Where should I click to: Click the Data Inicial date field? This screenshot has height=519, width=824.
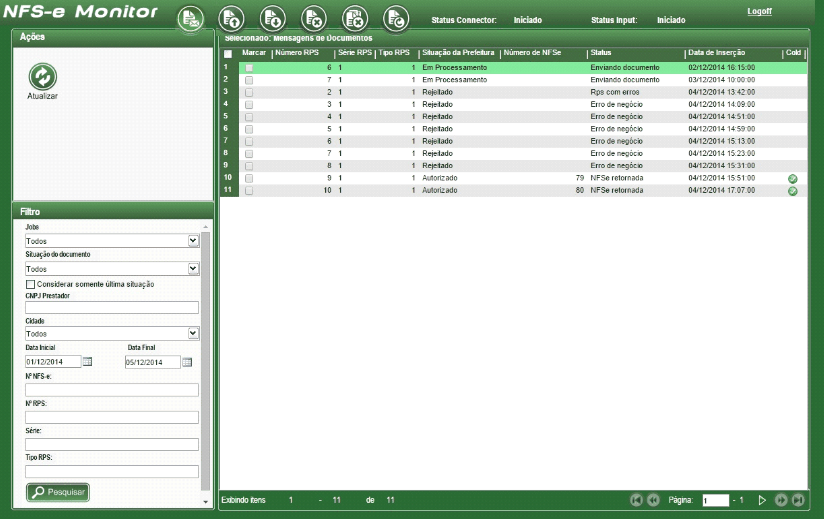click(53, 361)
